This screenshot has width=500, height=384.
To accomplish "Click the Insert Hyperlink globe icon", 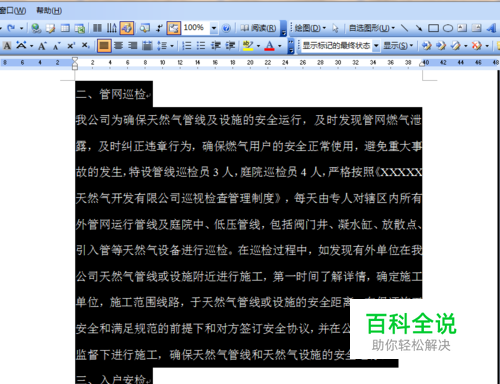I will coord(36,28).
